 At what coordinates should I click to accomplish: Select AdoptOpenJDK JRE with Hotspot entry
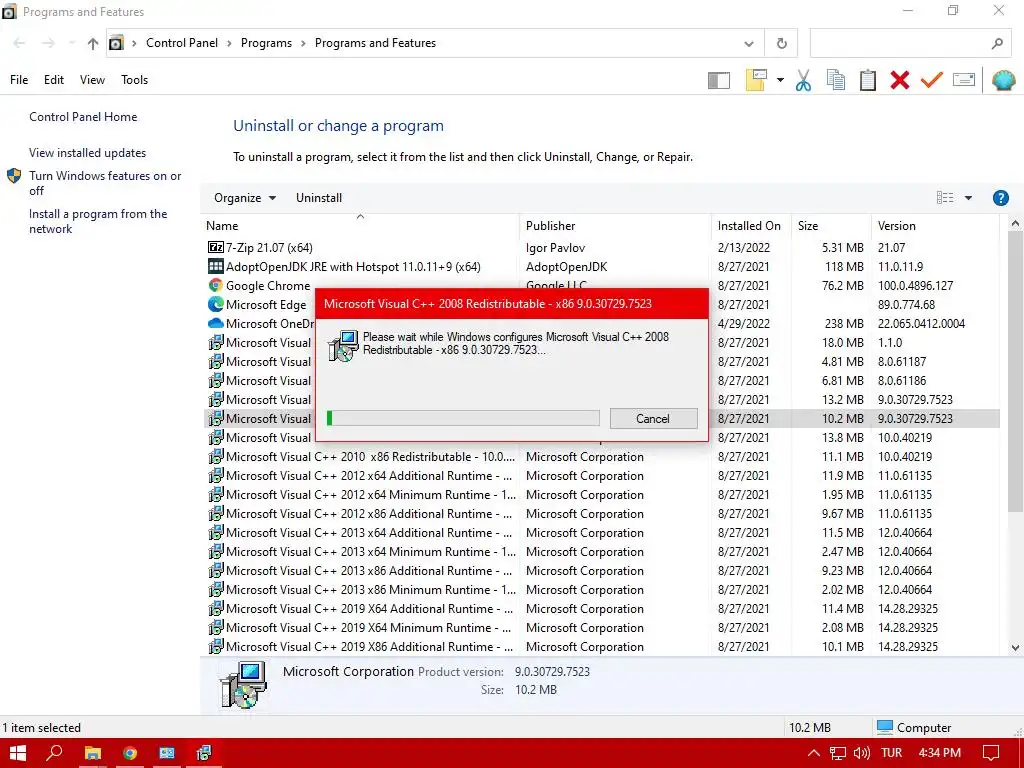coord(601,267)
